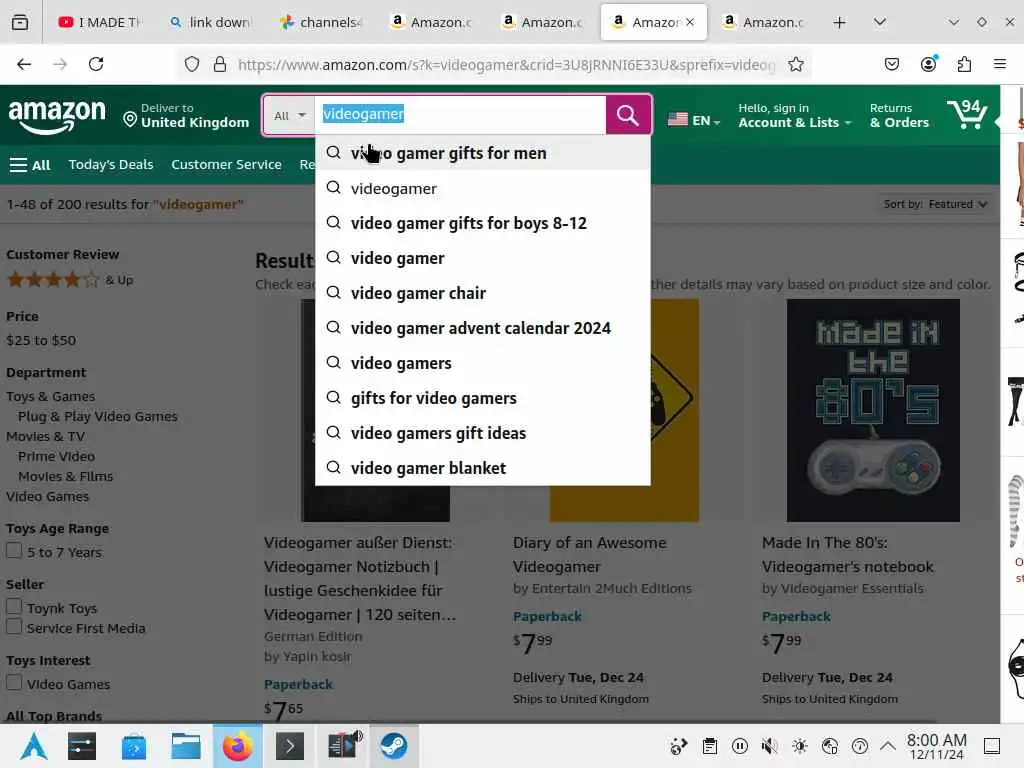The image size is (1024, 768).
Task: Open the terminal icon in taskbar
Action: coord(290,746)
